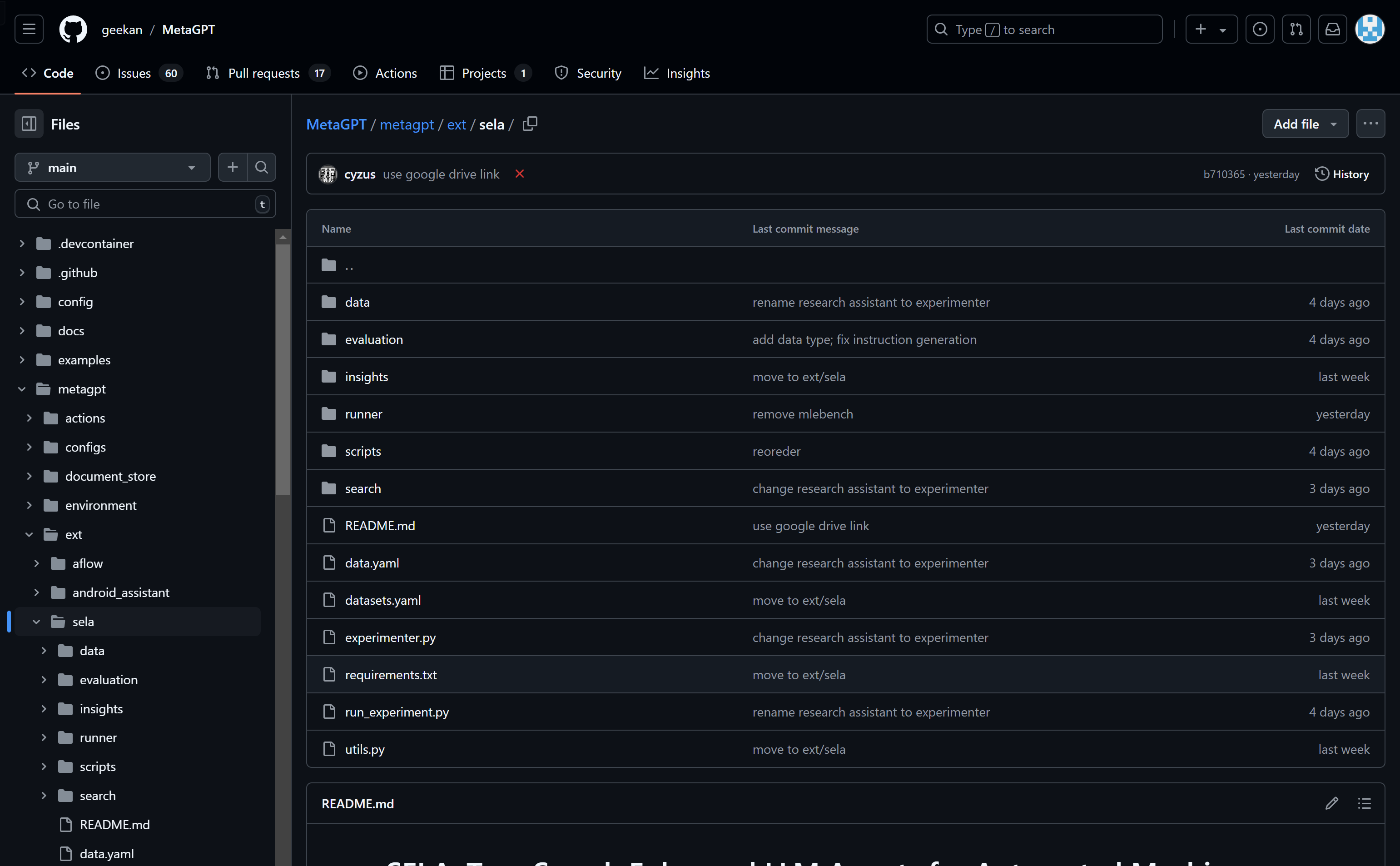Focus the Type / to search box

(x=1044, y=29)
